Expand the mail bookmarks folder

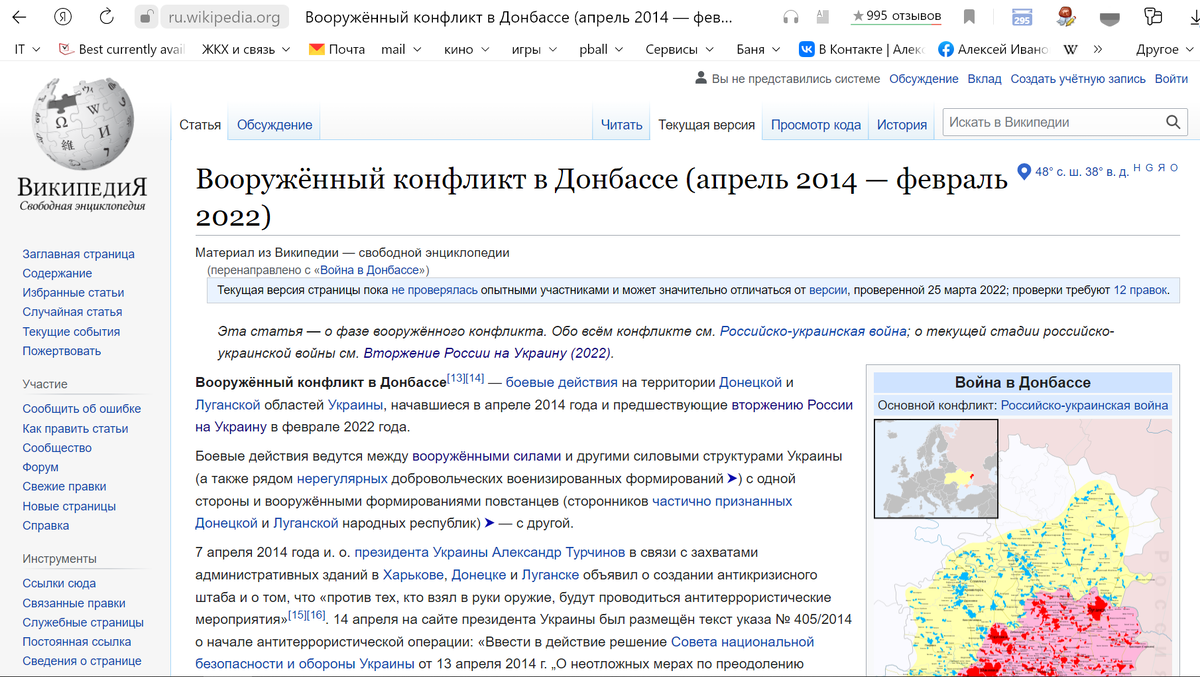(401, 49)
